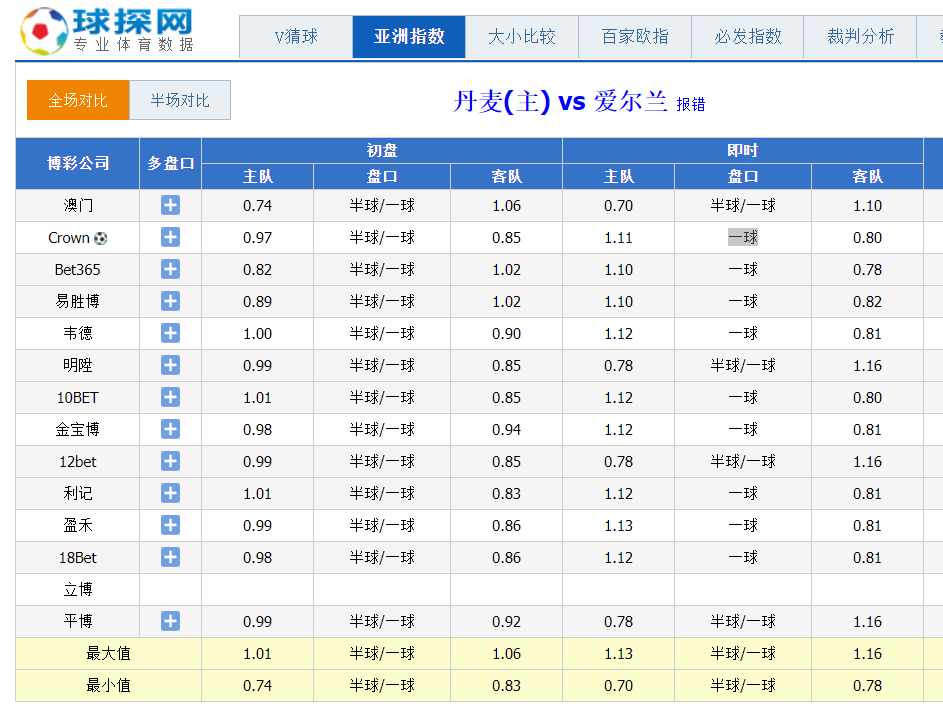Open the 必发指数 tab
Viewport: 943px width, 708px height.
pos(748,37)
